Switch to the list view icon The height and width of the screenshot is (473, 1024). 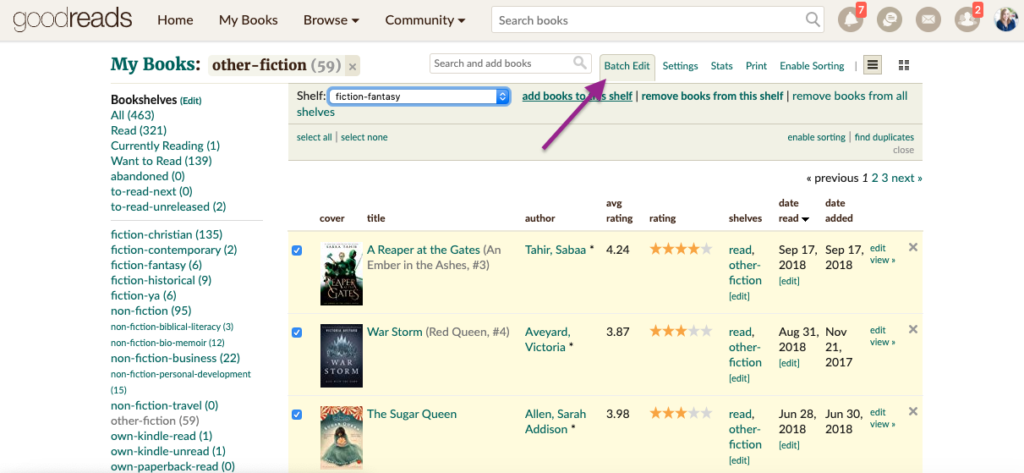coord(872,65)
